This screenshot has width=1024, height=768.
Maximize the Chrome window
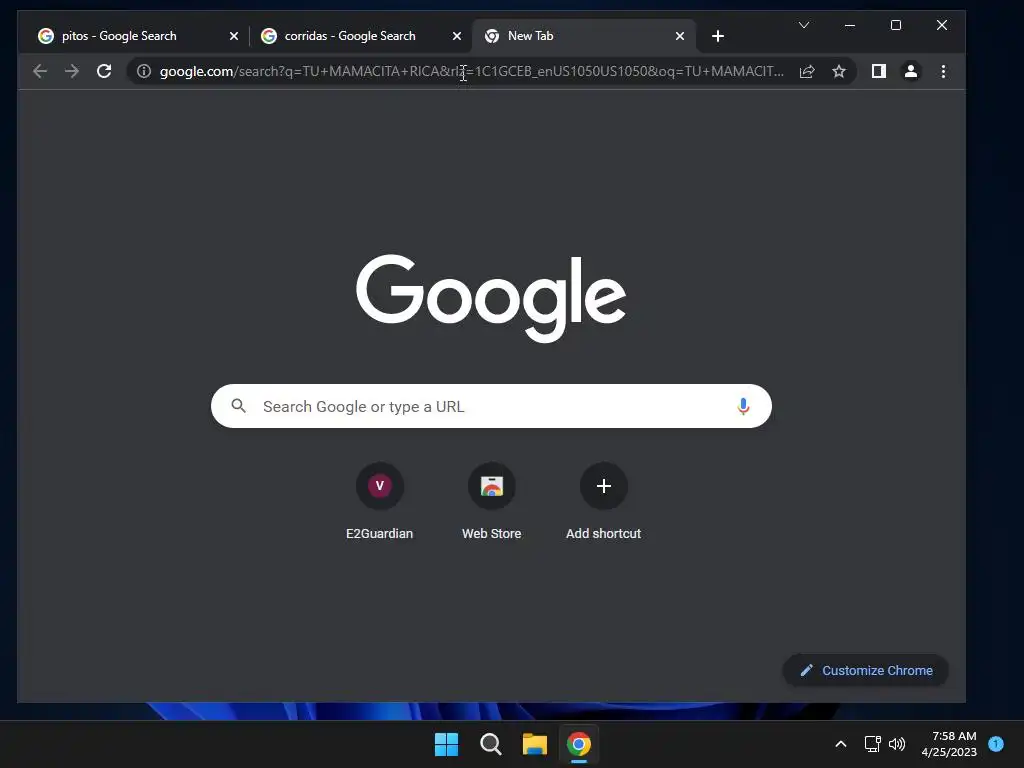click(x=896, y=25)
